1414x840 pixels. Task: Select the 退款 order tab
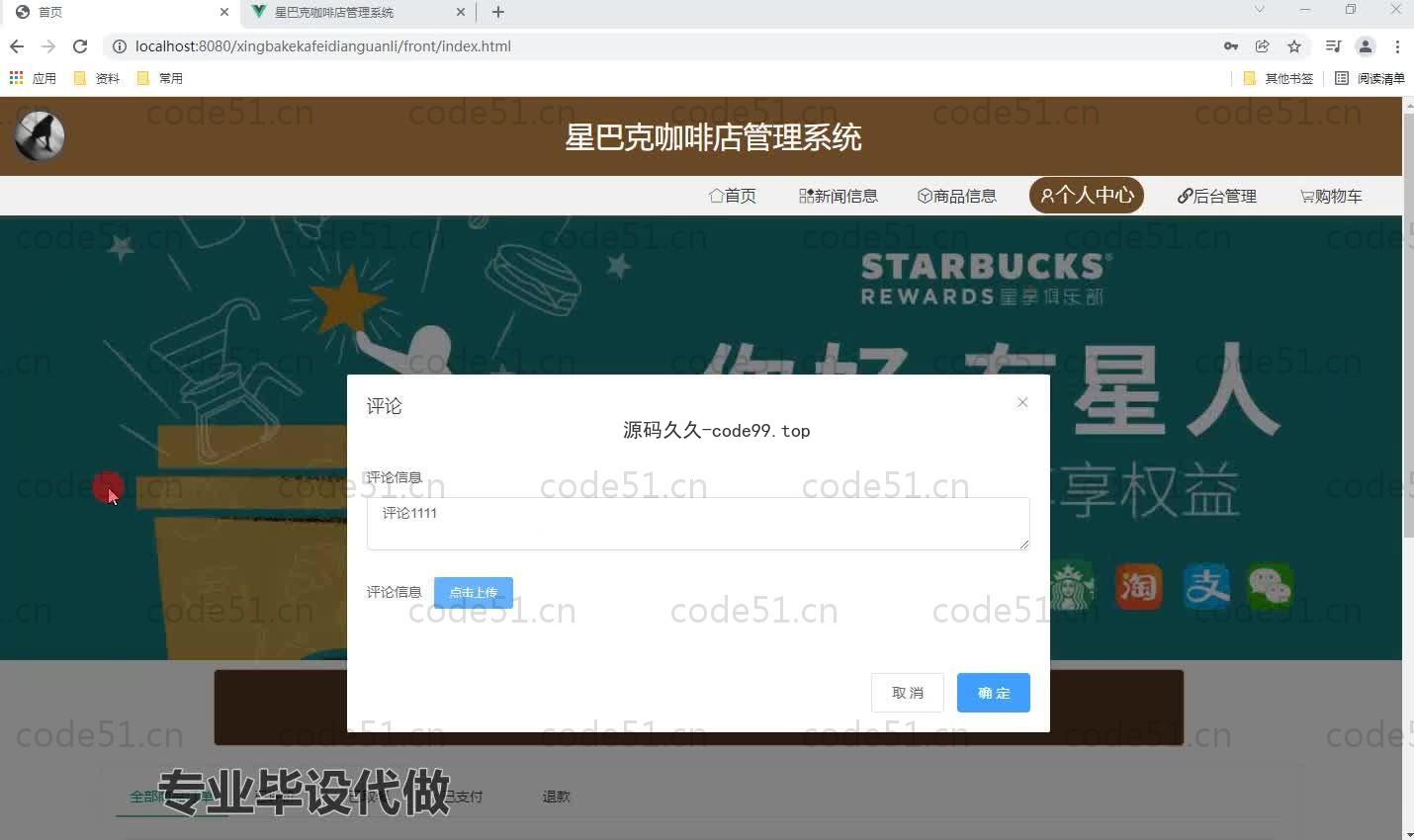click(557, 797)
